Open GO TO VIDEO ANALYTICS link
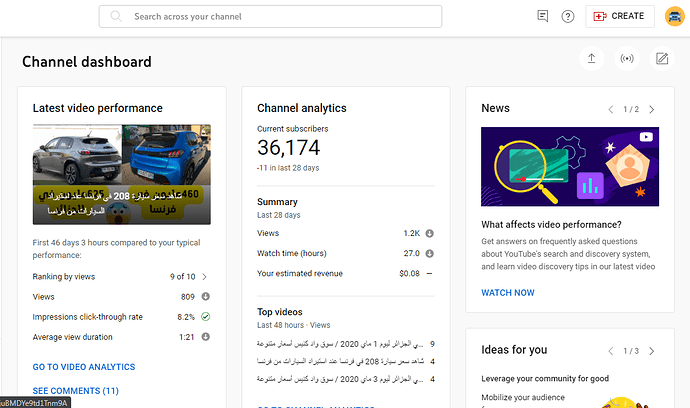Screen dimensions: 690x408 [x=84, y=367]
